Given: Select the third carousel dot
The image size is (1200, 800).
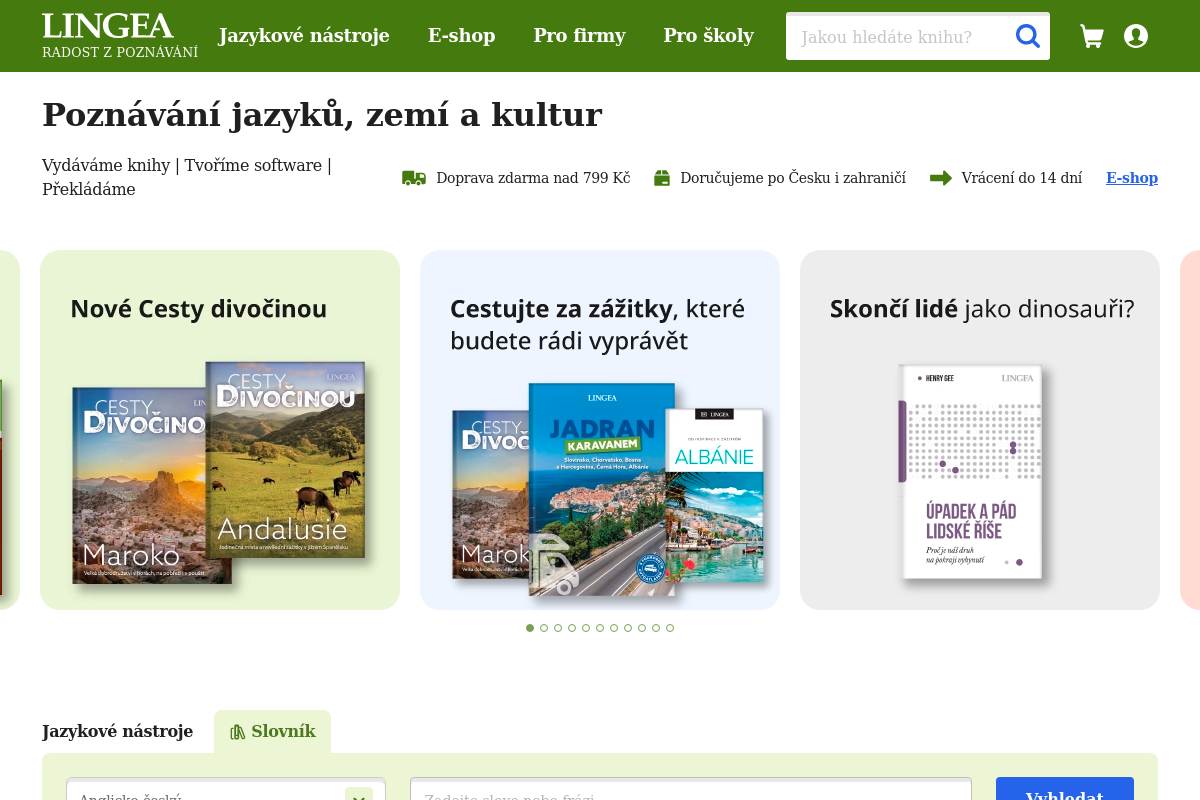Looking at the screenshot, I should point(558,628).
